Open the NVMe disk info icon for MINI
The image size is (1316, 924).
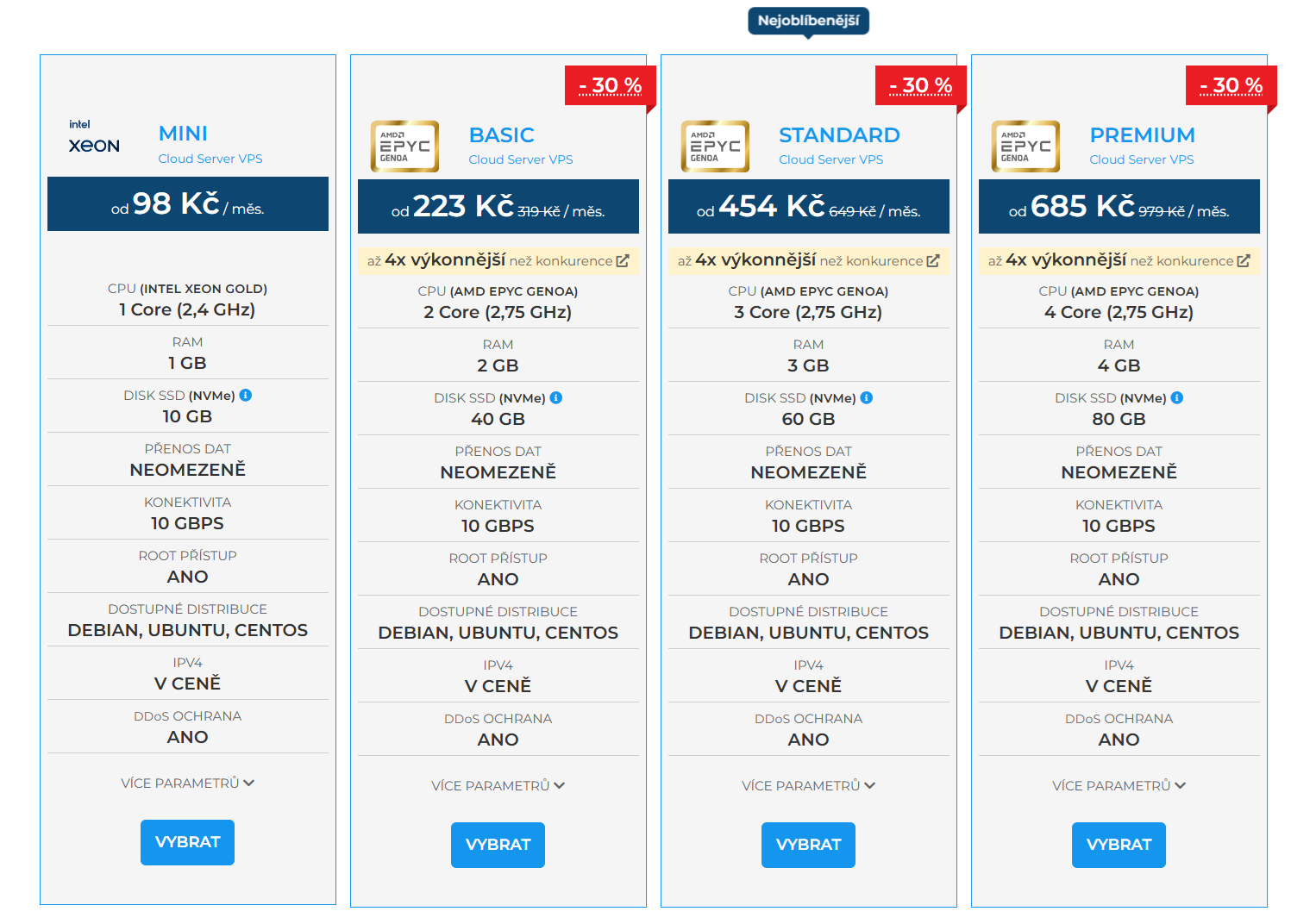(x=246, y=395)
